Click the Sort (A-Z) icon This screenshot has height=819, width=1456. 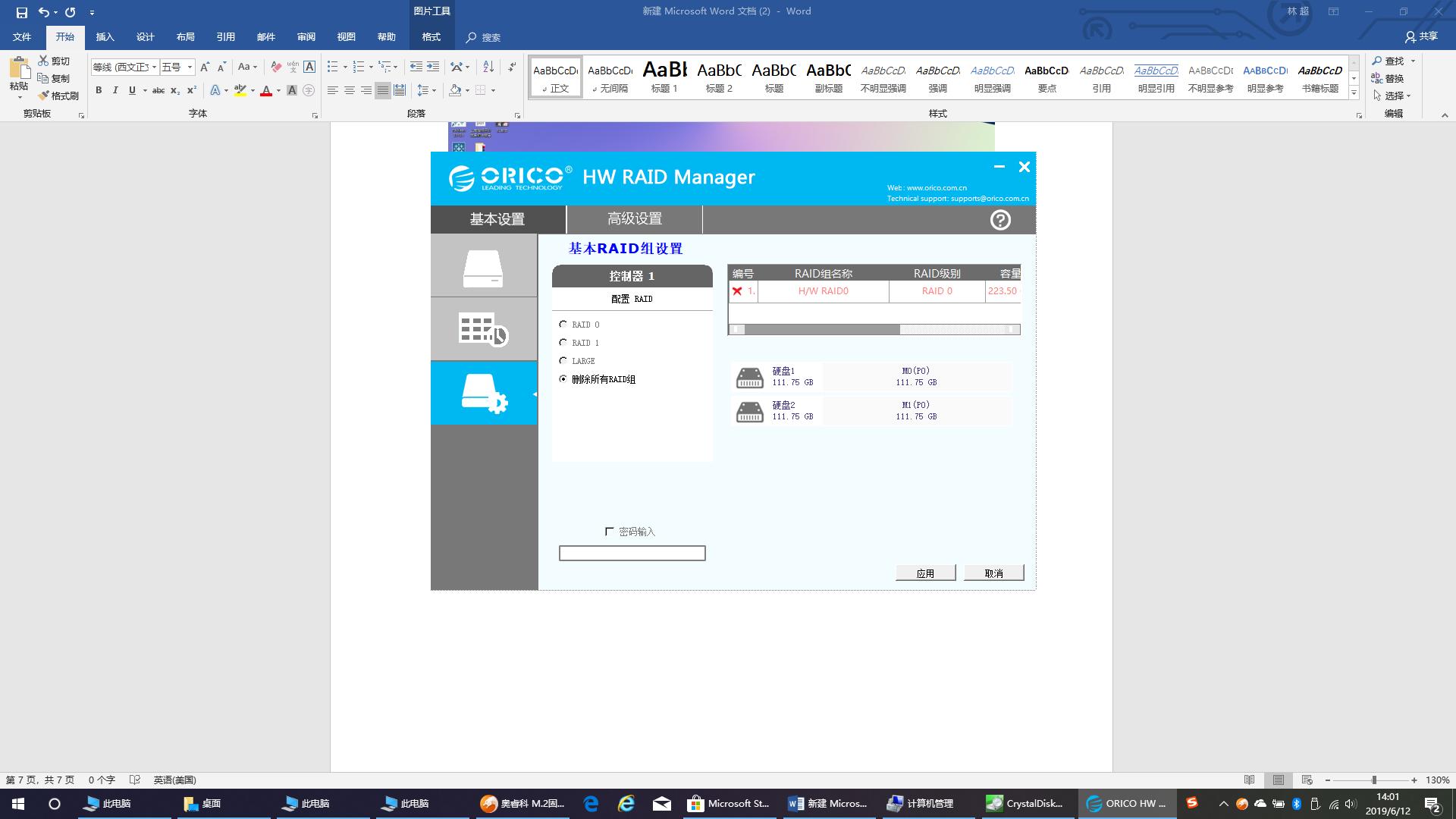488,67
